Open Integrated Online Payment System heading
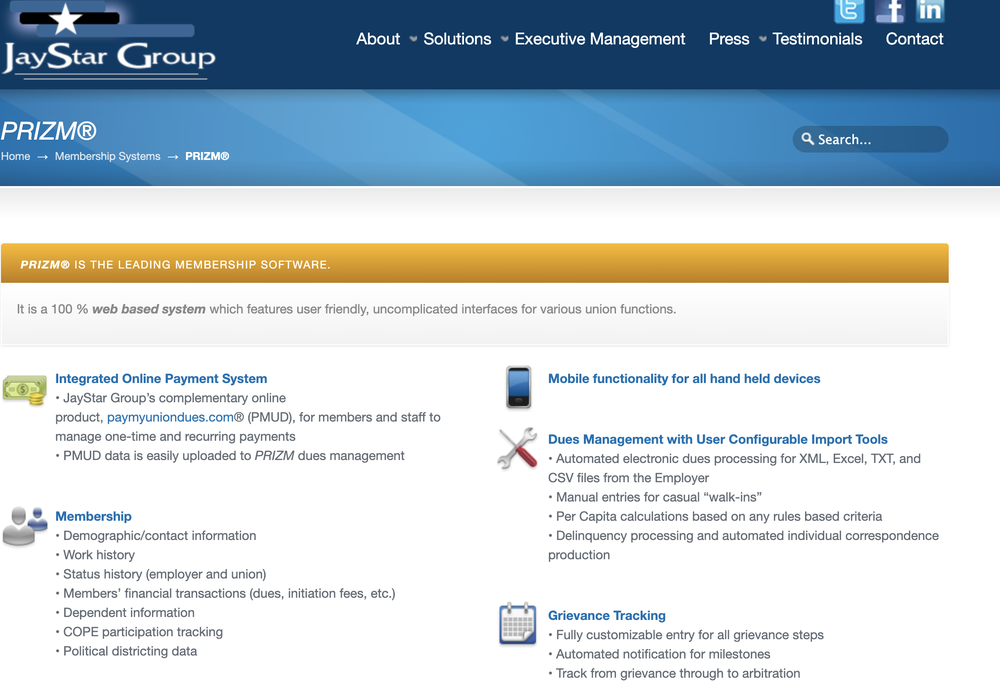 (161, 378)
